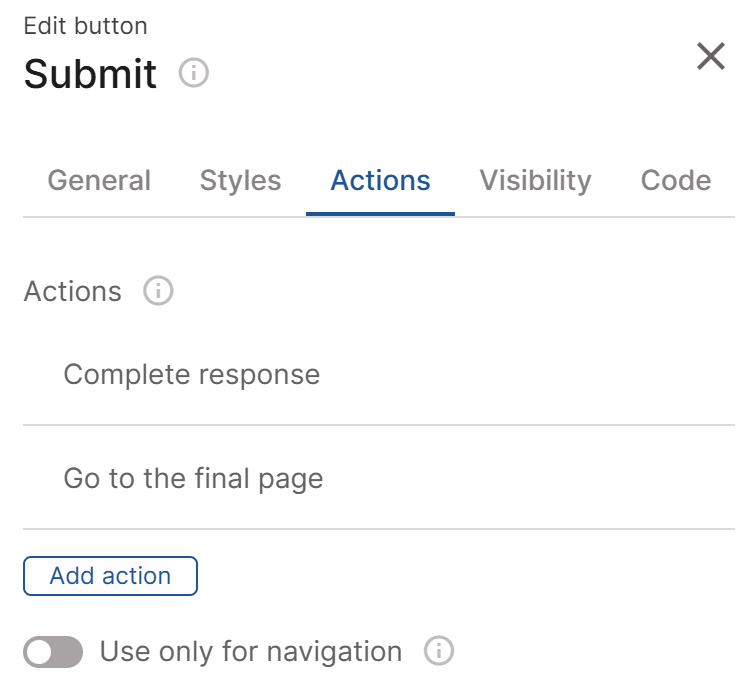749x678 pixels.
Task: Open the info icon beside Submit title
Action: 193,73
